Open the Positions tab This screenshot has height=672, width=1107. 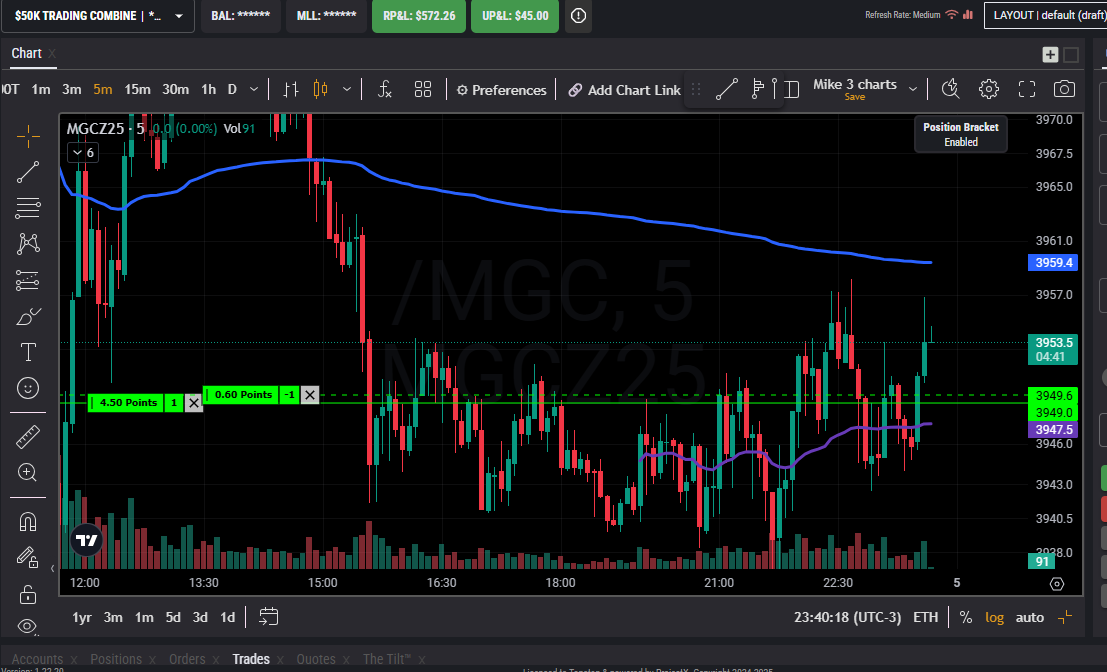tap(116, 659)
